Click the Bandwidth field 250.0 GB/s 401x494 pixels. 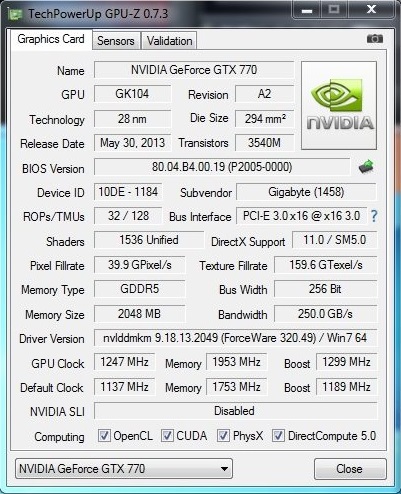(x=326, y=314)
